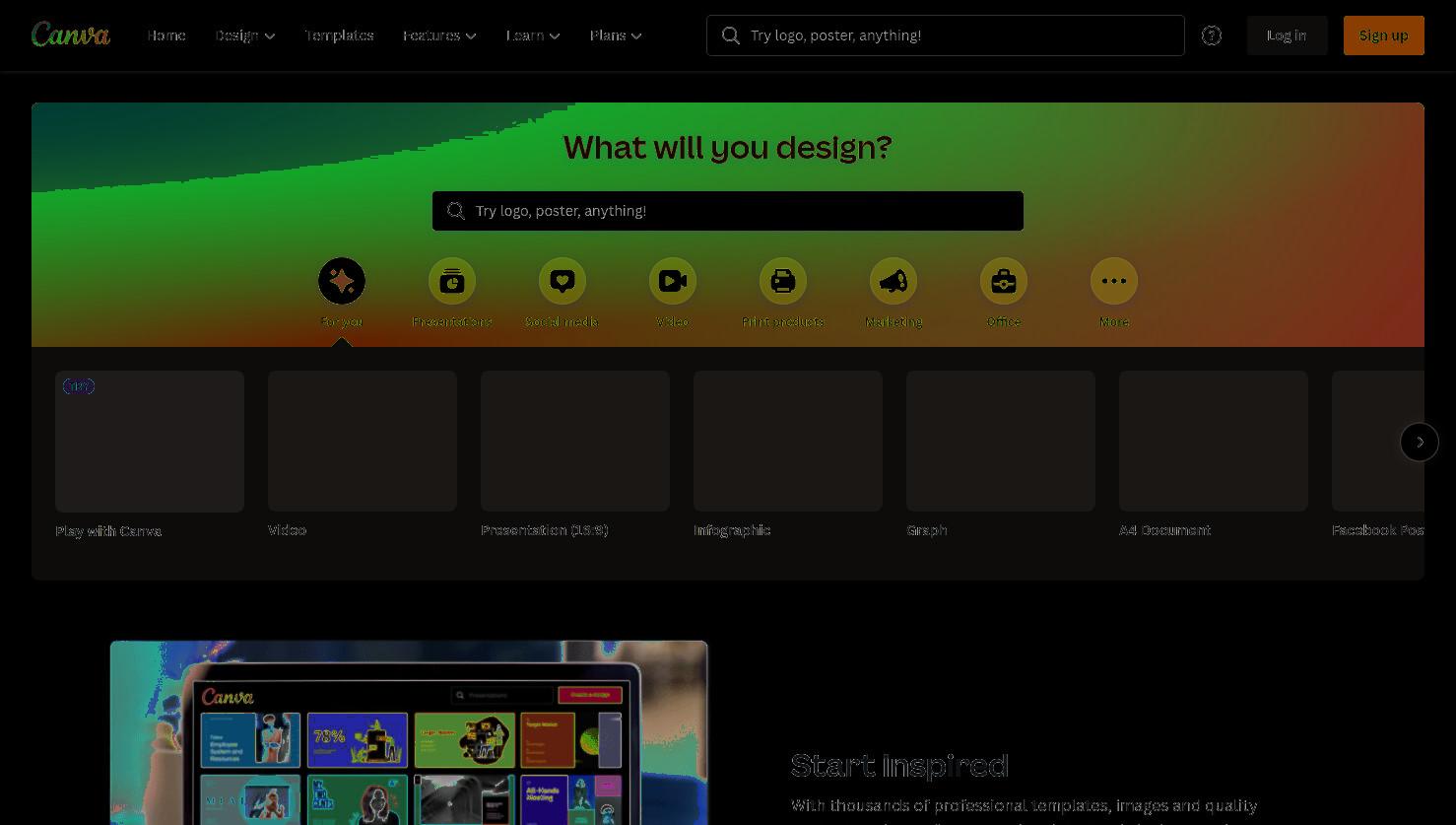Expand the Plans dropdown menu
This screenshot has height=825, width=1456.
(x=616, y=35)
